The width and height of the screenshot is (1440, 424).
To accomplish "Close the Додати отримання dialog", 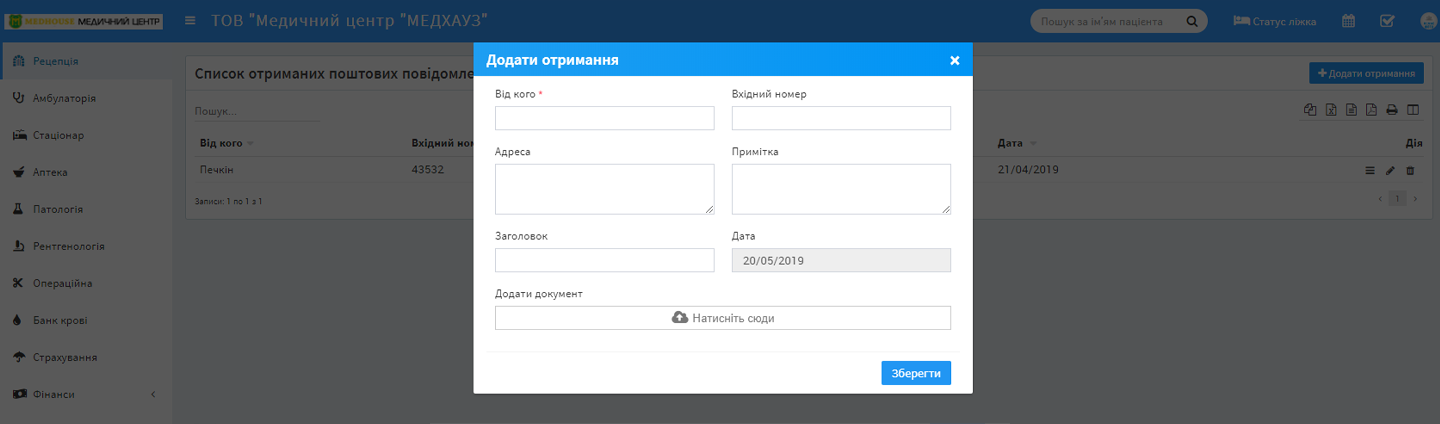I will pos(955,60).
